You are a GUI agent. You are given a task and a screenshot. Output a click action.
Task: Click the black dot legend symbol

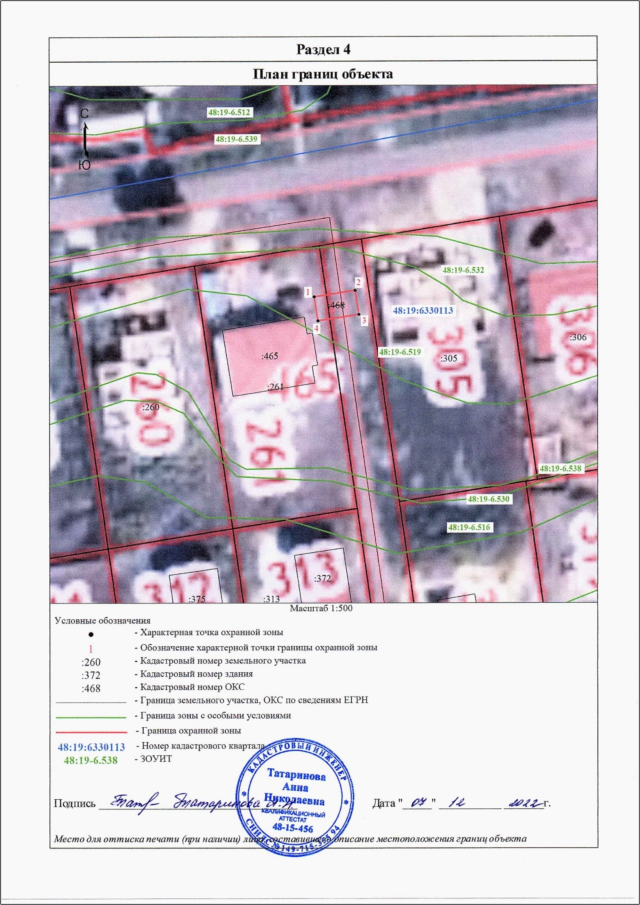tap(90, 634)
